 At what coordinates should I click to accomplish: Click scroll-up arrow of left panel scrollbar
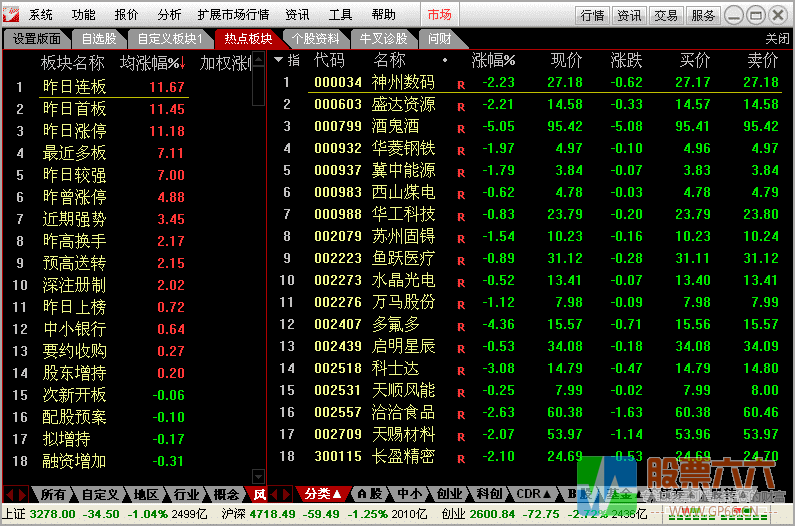coord(259,59)
